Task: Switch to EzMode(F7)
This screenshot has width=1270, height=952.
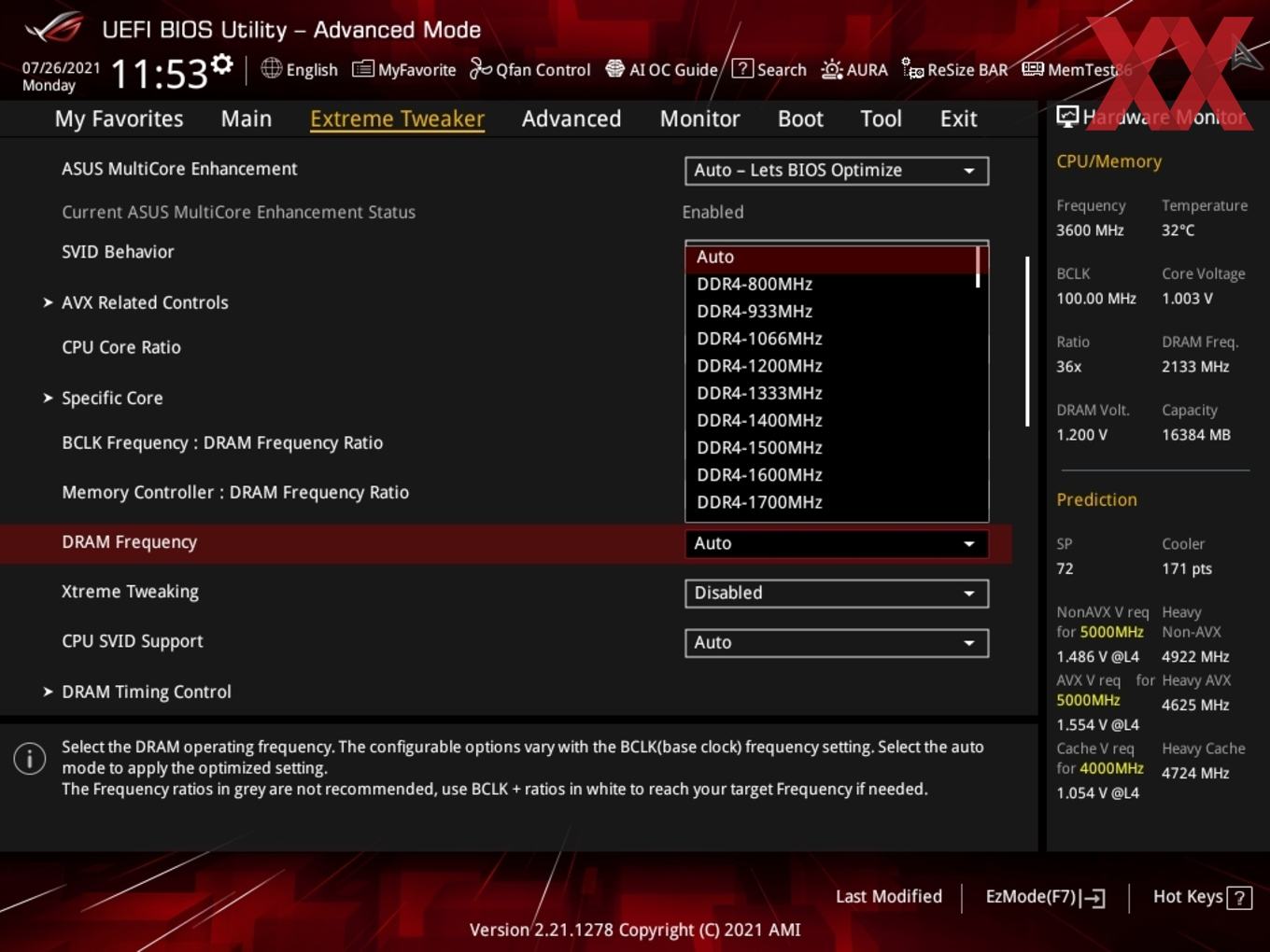Action: click(1046, 897)
